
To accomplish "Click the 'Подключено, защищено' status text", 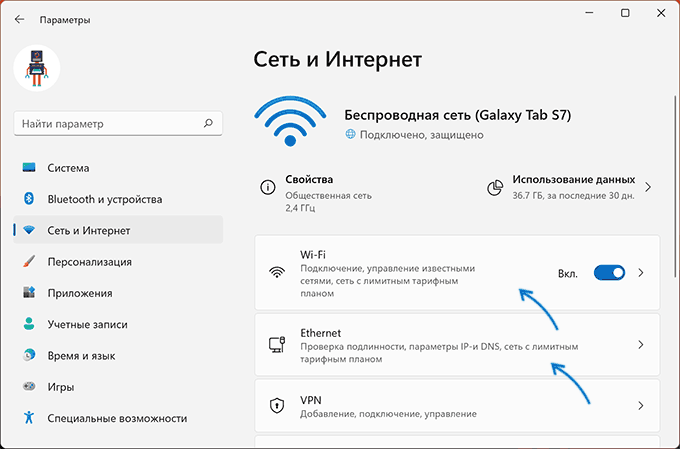I will (x=422, y=135).
